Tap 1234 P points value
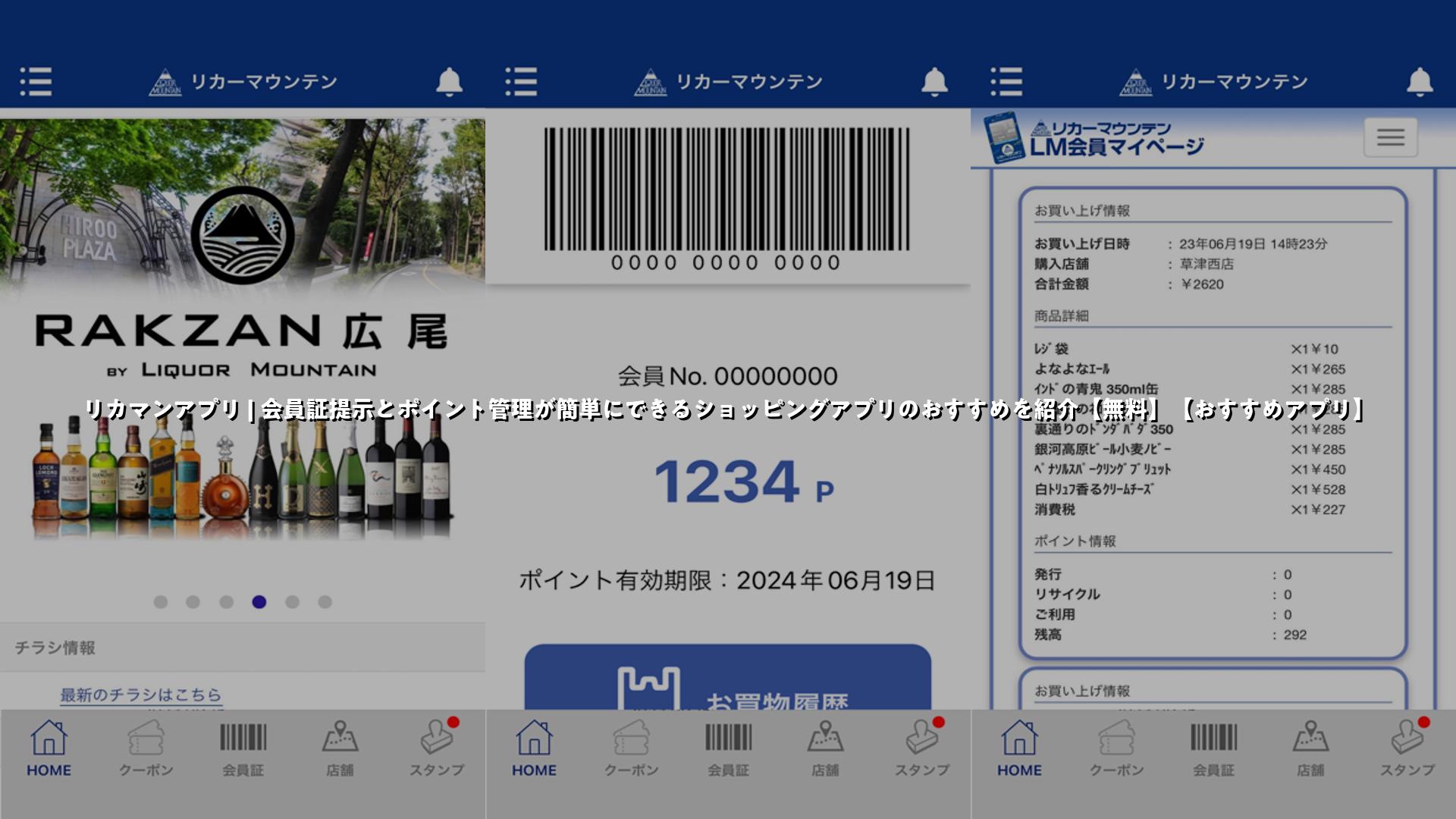The height and width of the screenshot is (819, 1456). [744, 482]
